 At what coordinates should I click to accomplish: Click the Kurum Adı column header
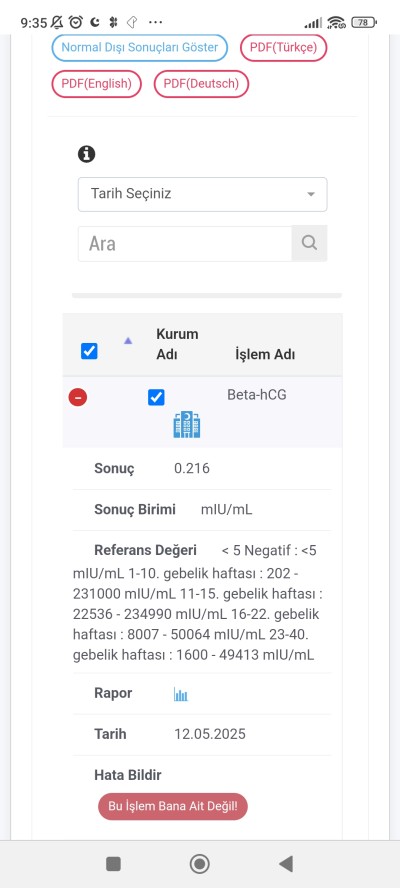[x=177, y=344]
